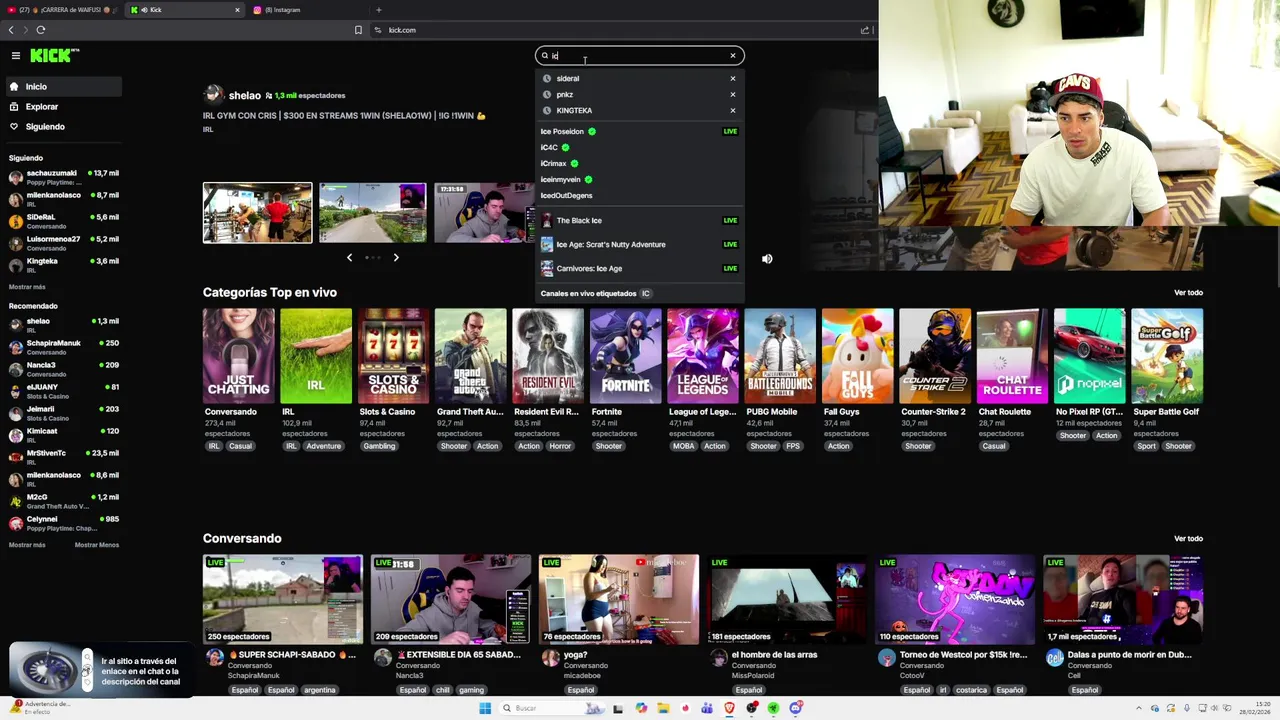Close the Kick browser tab

pos(237,10)
